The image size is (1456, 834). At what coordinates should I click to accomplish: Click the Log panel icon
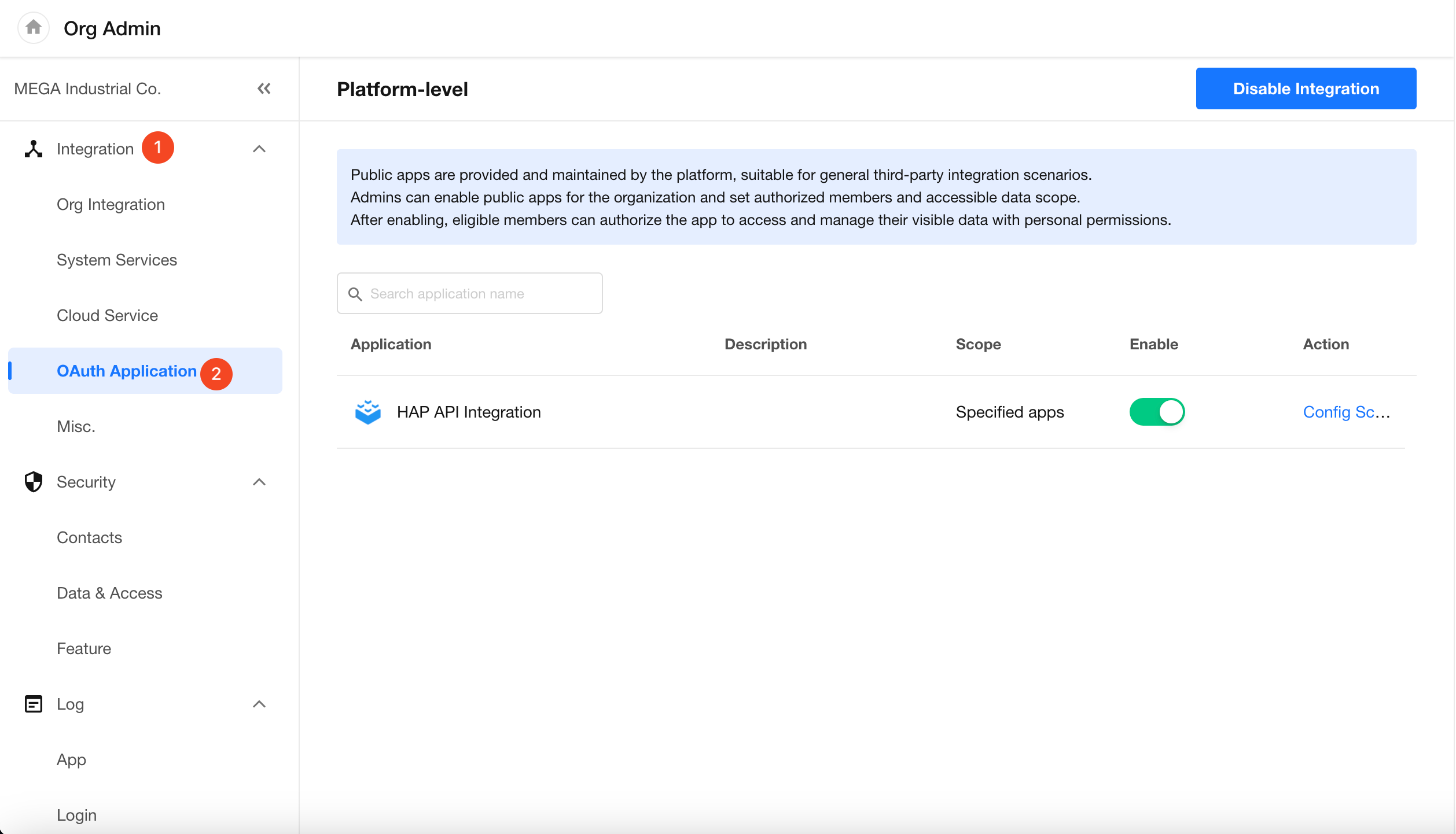click(34, 704)
